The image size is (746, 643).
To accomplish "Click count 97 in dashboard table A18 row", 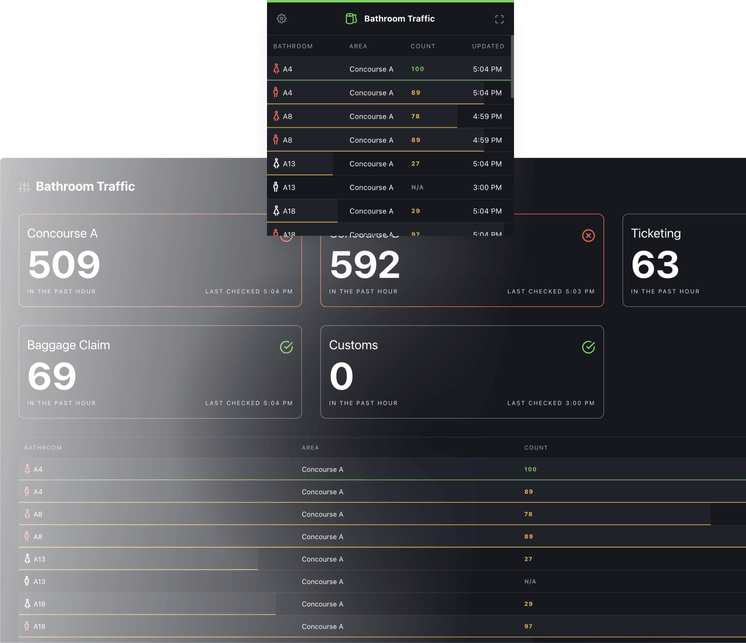I will tap(528, 626).
